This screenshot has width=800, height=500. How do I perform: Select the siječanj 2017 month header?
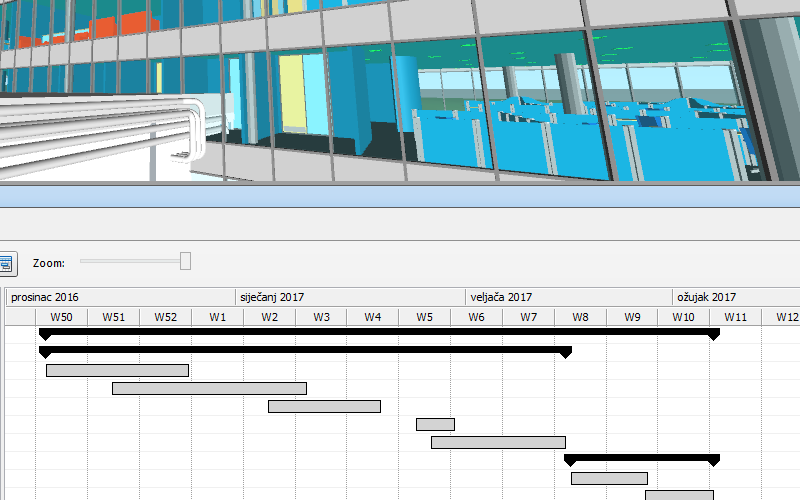[x=272, y=297]
